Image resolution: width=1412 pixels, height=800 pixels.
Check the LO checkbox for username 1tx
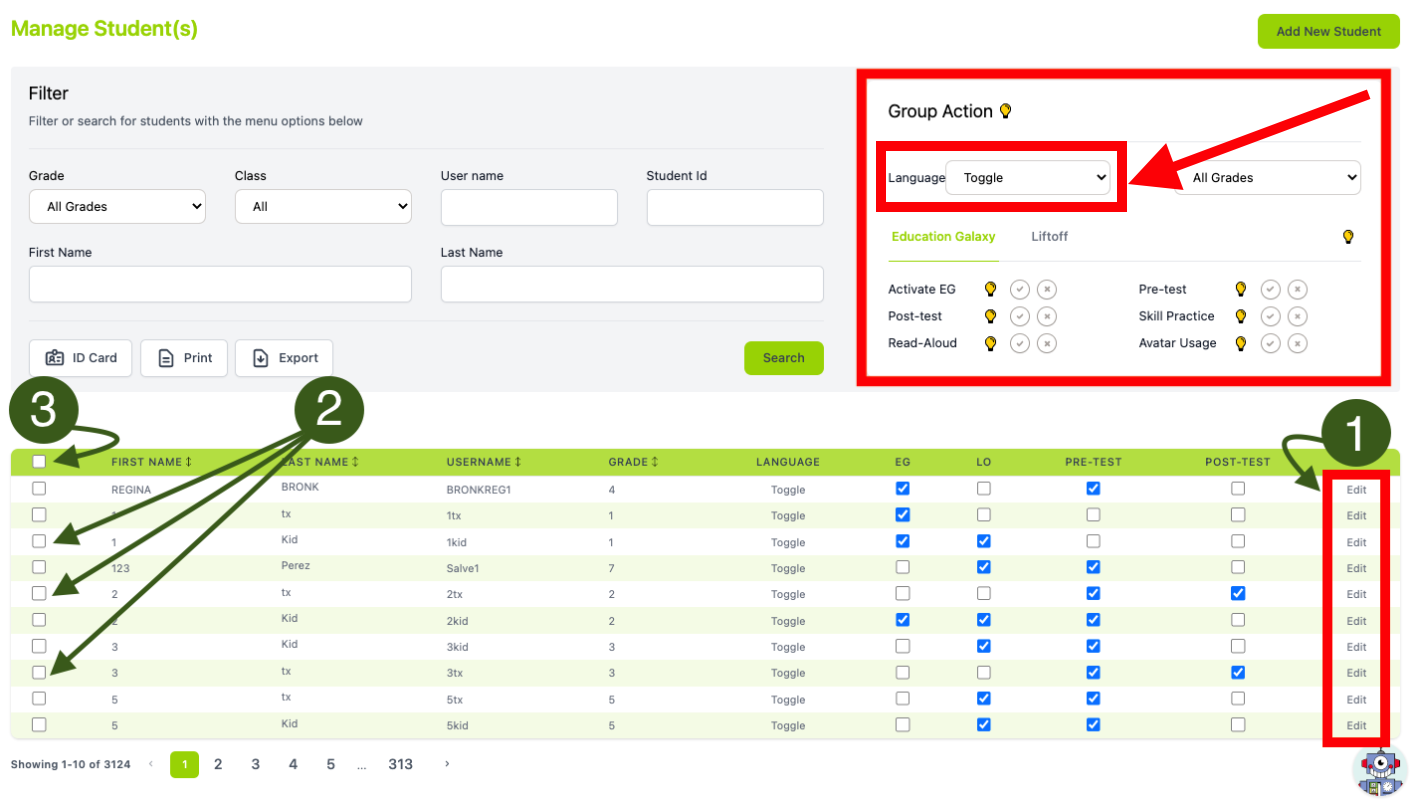pyautogui.click(x=984, y=515)
